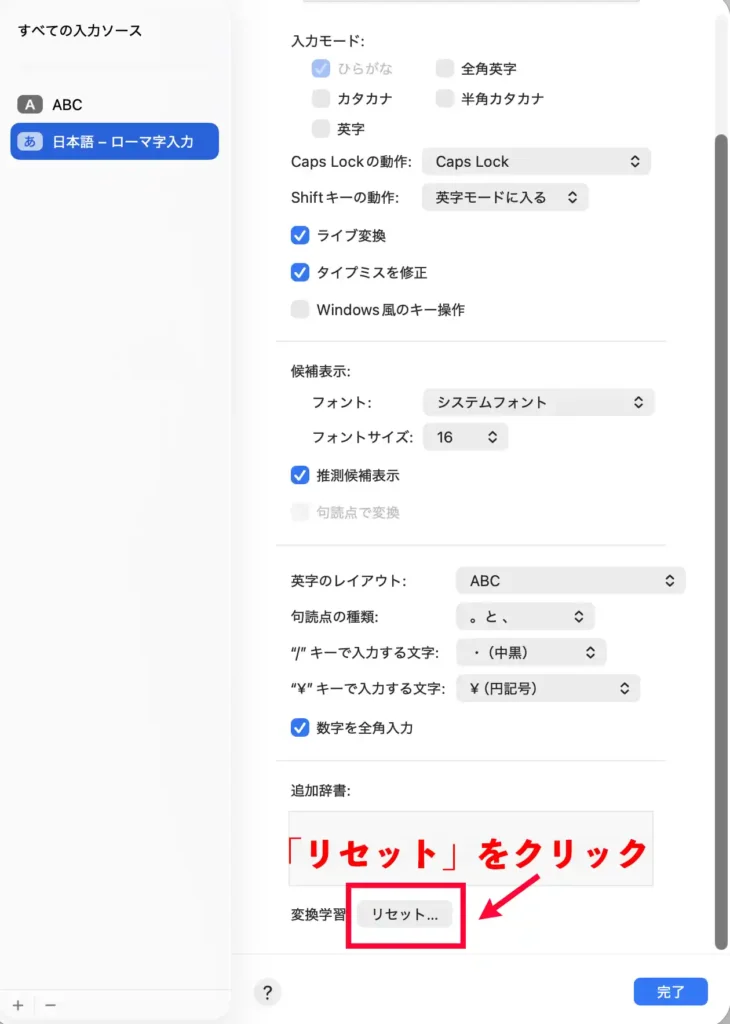
Task: Toggle the ライブ変換 checkbox
Action: tap(300, 236)
